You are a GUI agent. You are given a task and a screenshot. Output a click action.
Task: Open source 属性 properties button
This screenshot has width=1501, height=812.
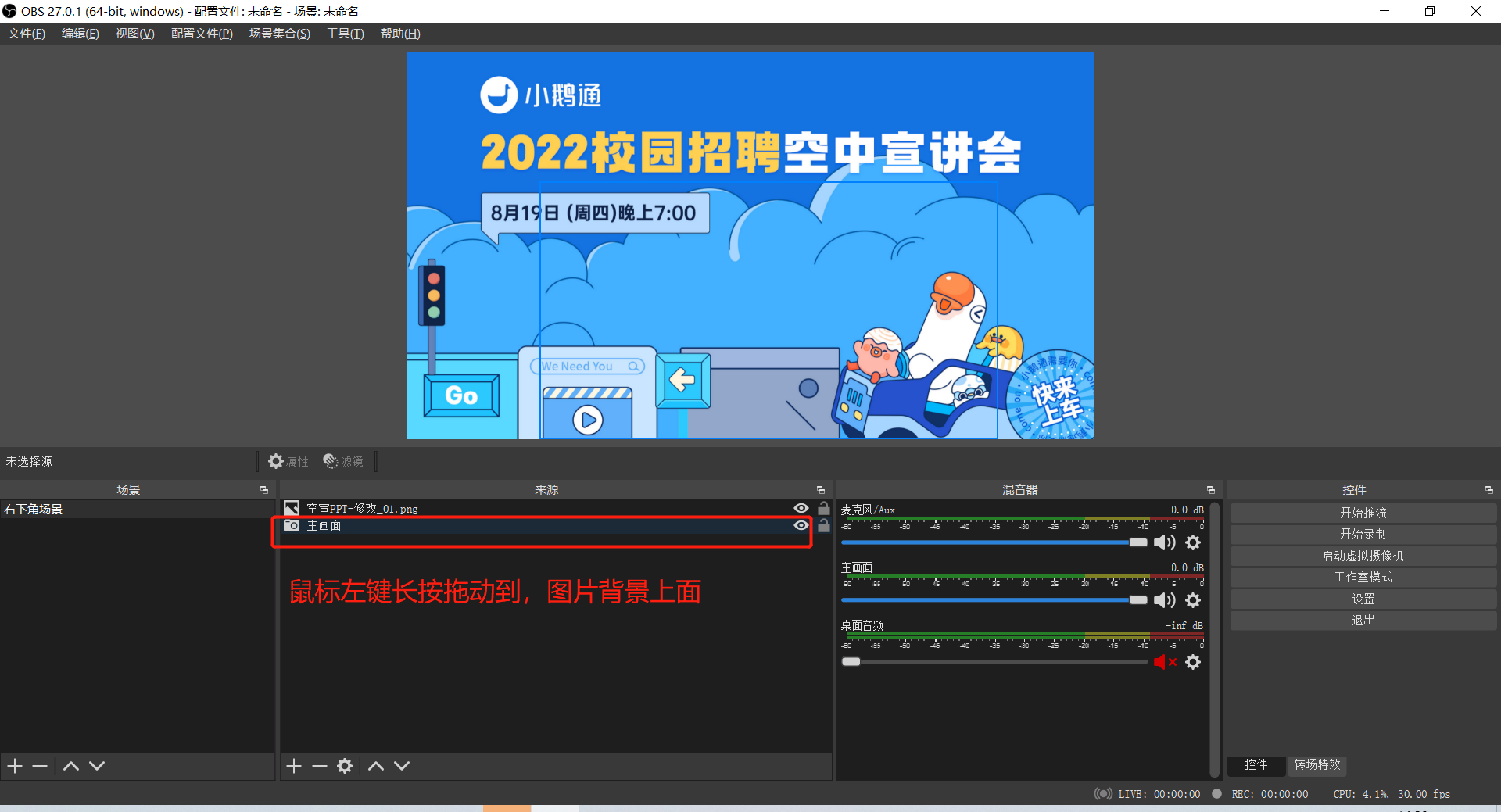(288, 461)
